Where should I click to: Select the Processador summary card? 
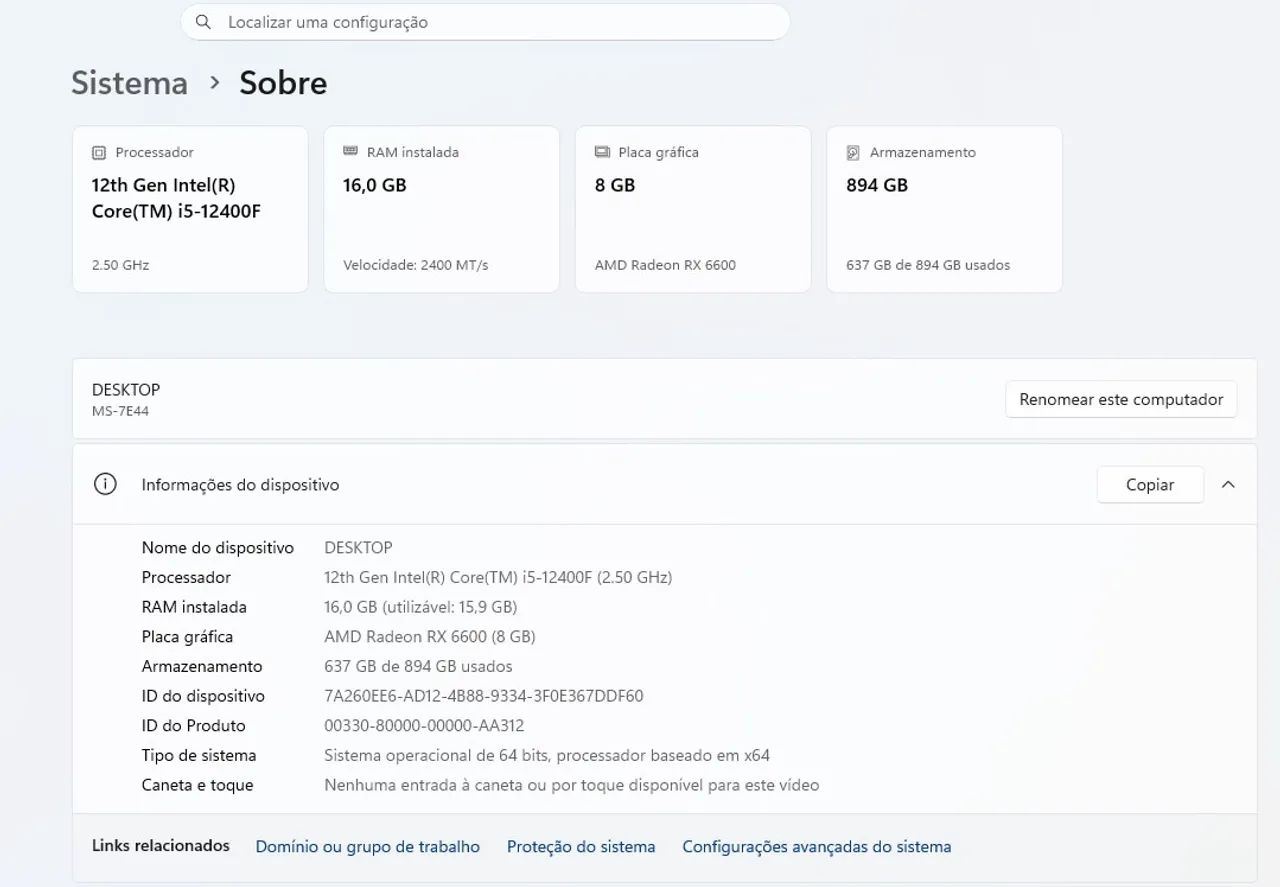point(190,209)
